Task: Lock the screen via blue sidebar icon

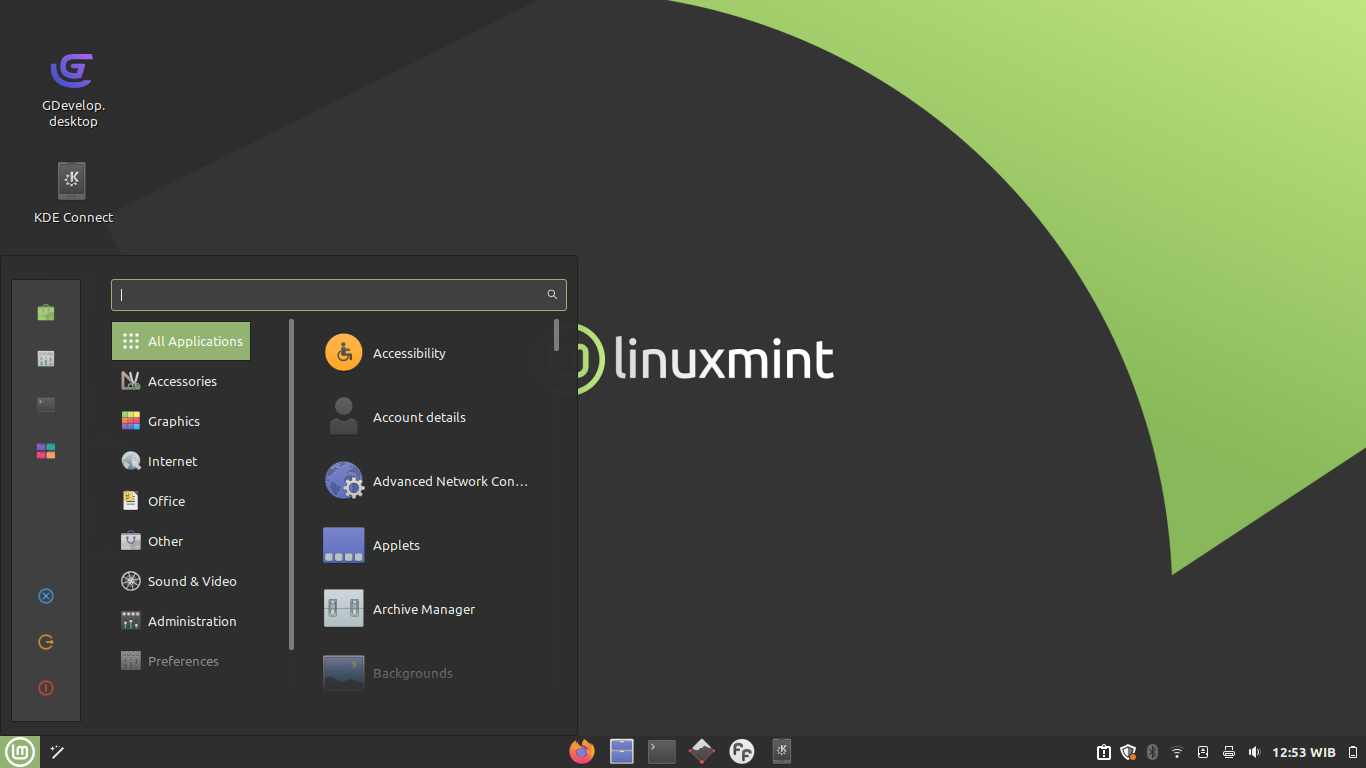Action: (x=46, y=596)
